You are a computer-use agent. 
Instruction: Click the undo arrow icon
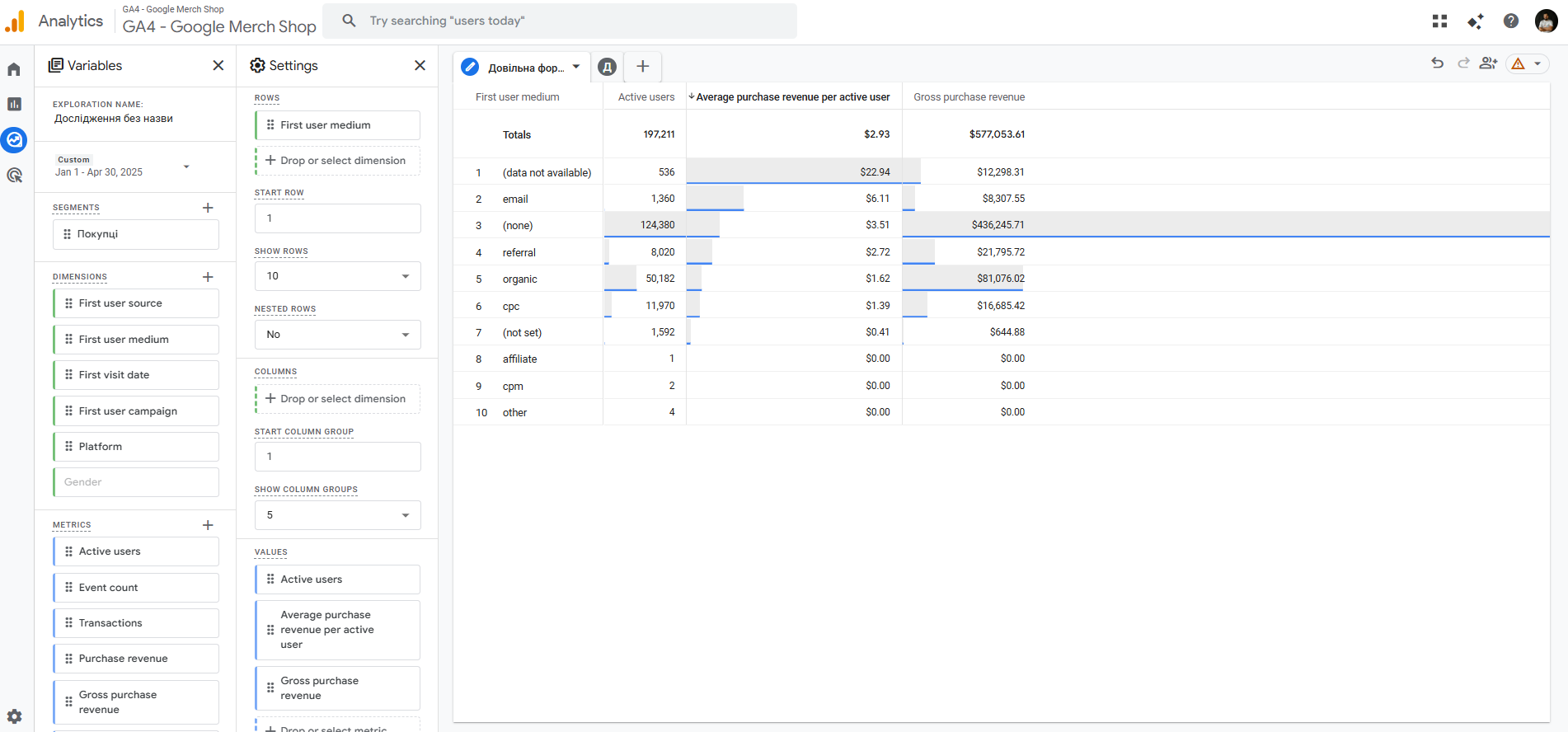[1438, 63]
